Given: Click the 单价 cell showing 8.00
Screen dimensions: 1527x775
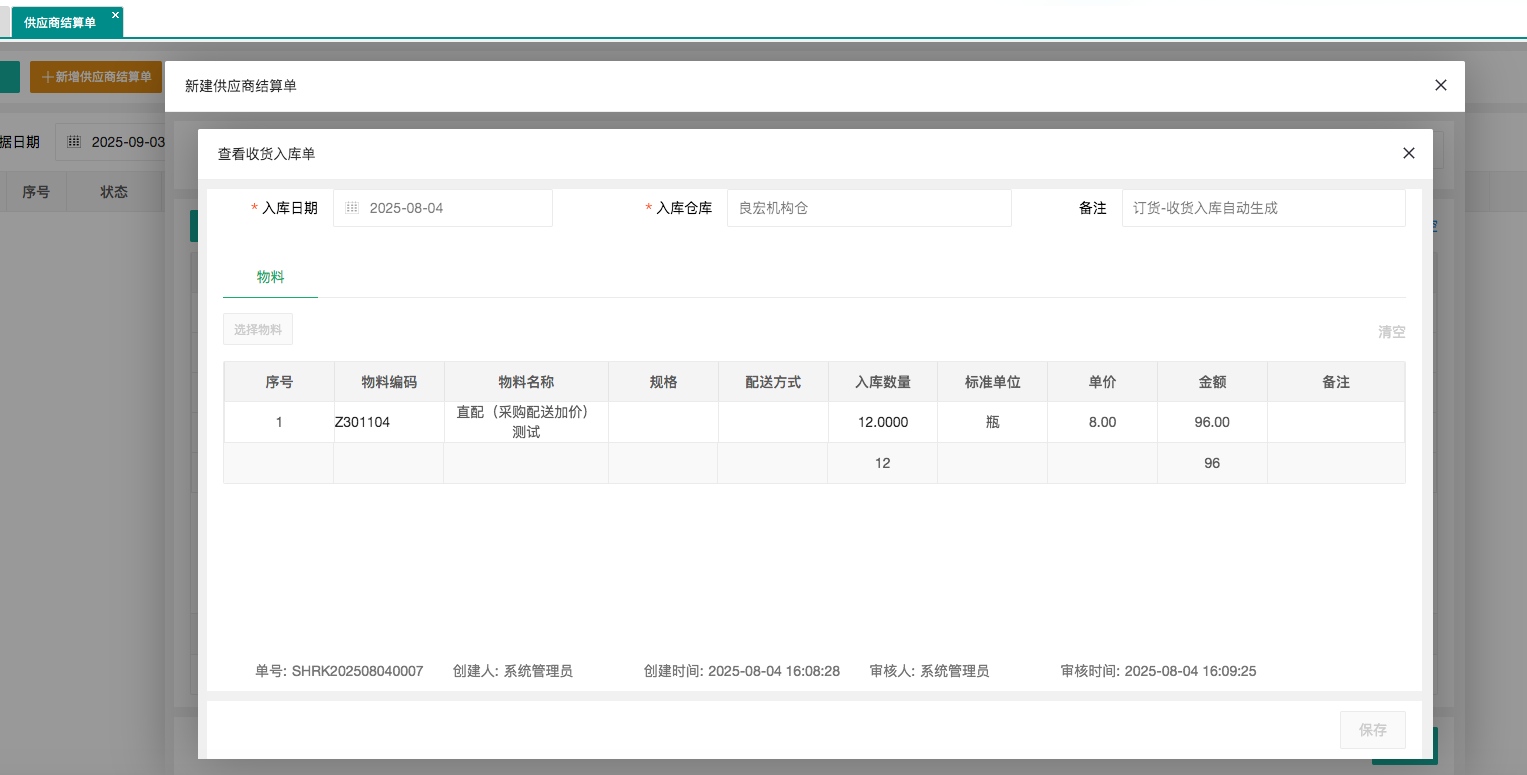Looking at the screenshot, I should tap(1102, 422).
